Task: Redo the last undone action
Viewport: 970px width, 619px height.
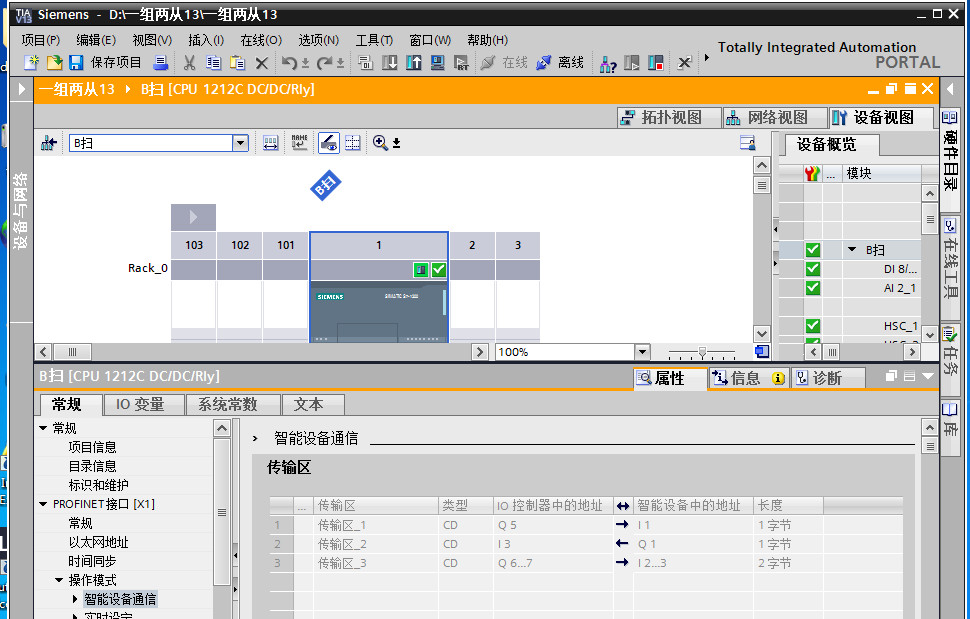Action: 324,62
